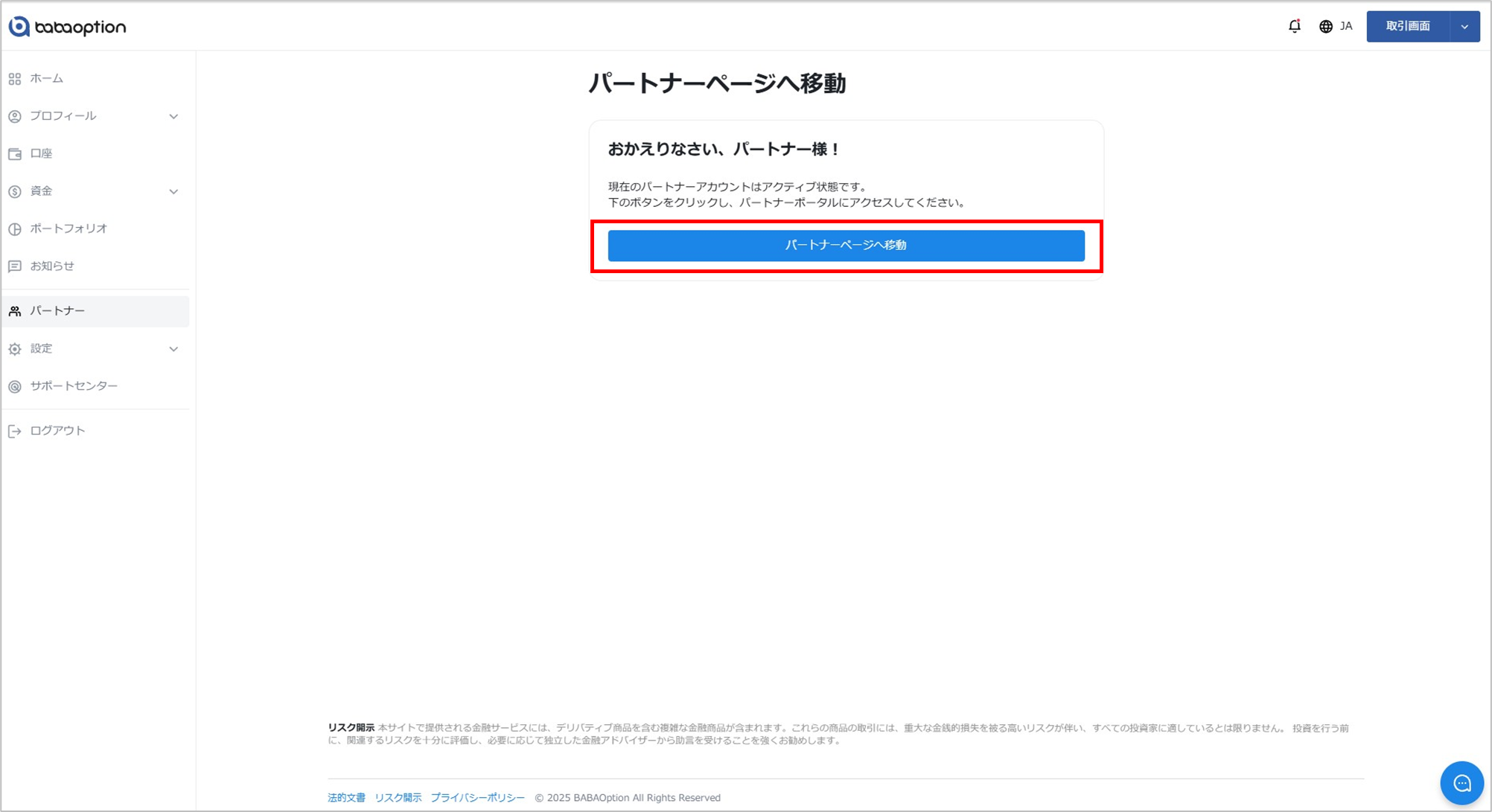Screen dimensions: 1492x812
Task: Expand the 資金 submenu chevron
Action: [173, 192]
